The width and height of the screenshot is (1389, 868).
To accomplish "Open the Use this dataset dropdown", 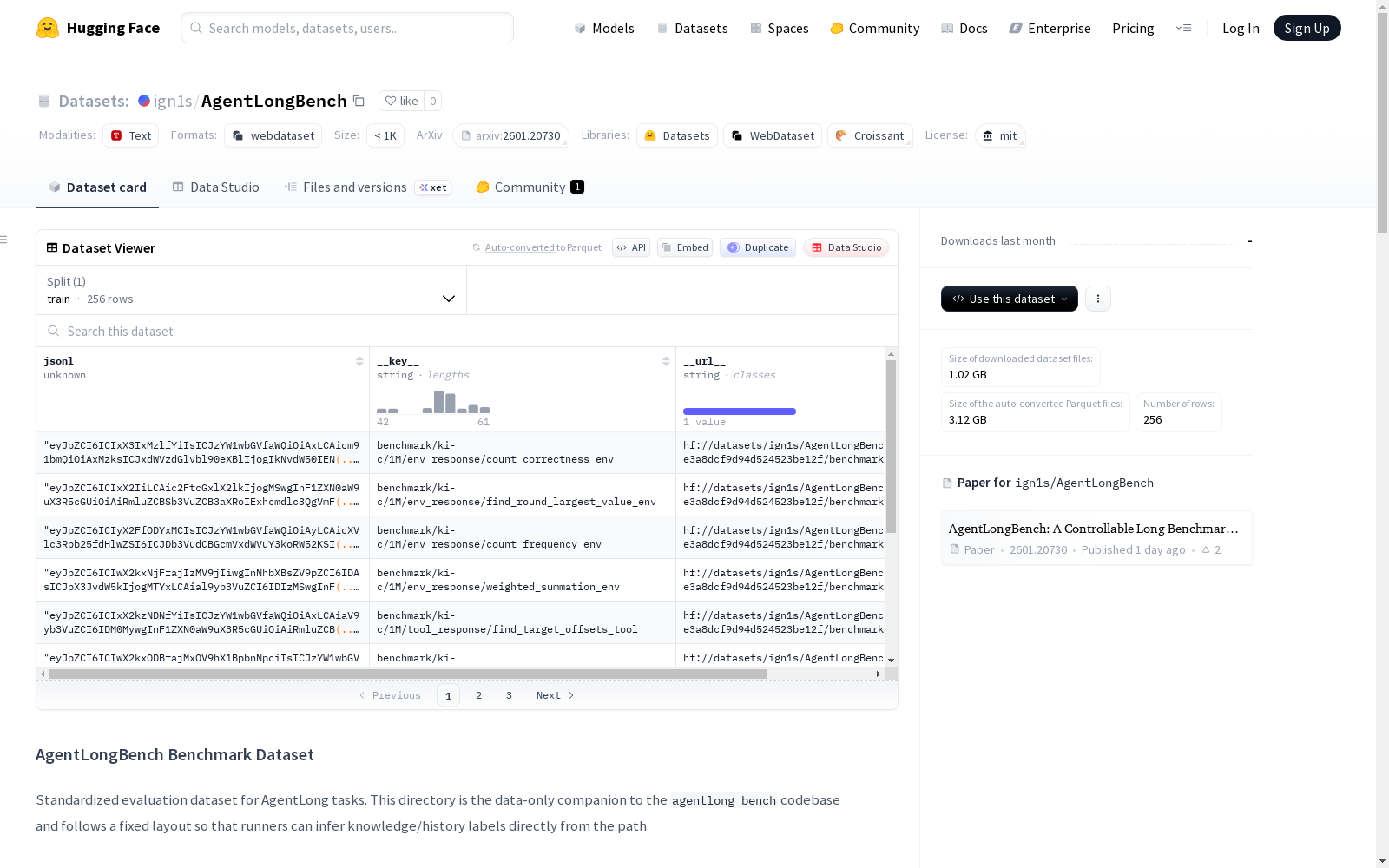I will pos(1010,299).
